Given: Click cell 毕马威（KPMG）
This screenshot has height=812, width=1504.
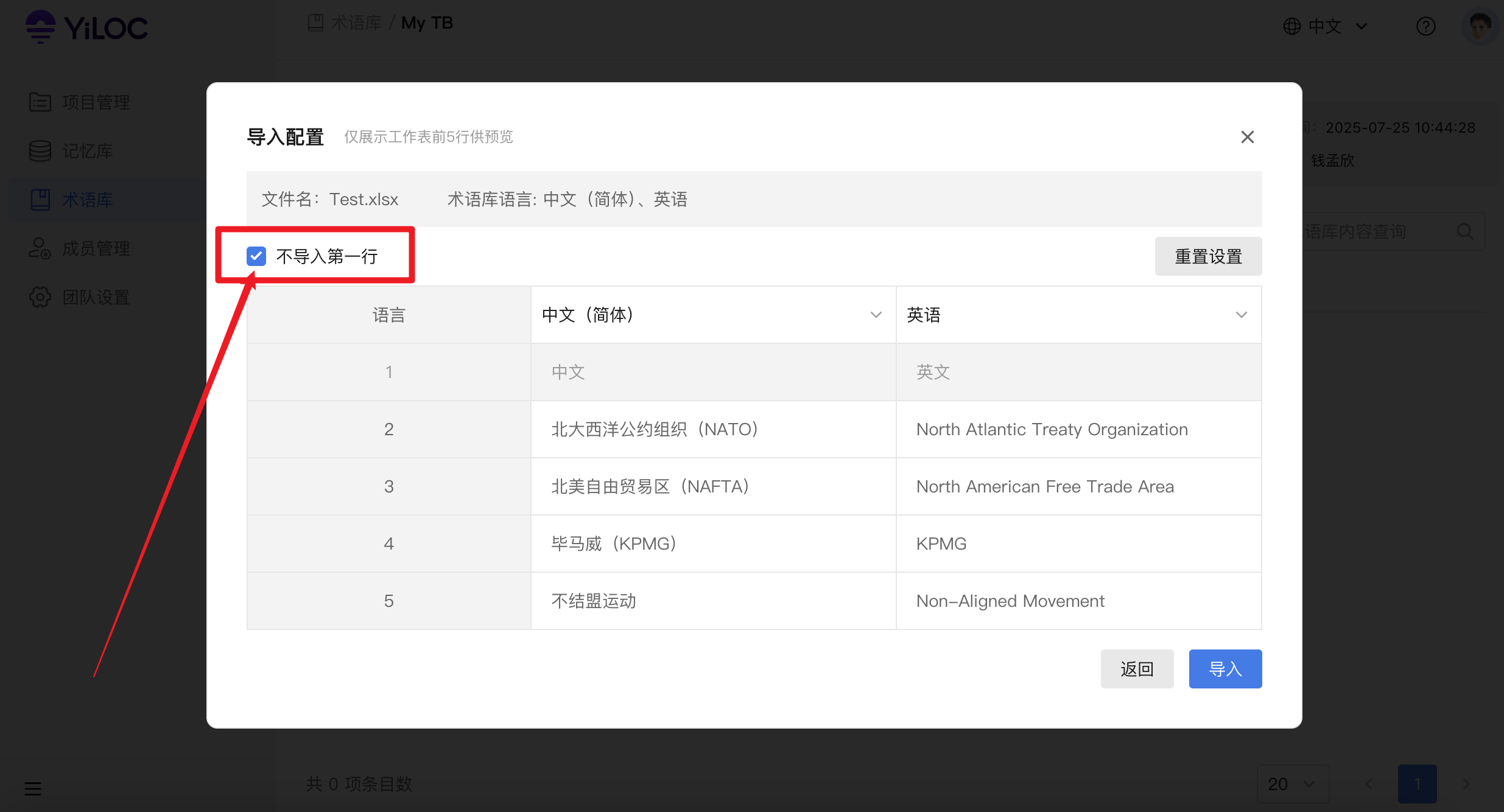Looking at the screenshot, I should point(713,544).
